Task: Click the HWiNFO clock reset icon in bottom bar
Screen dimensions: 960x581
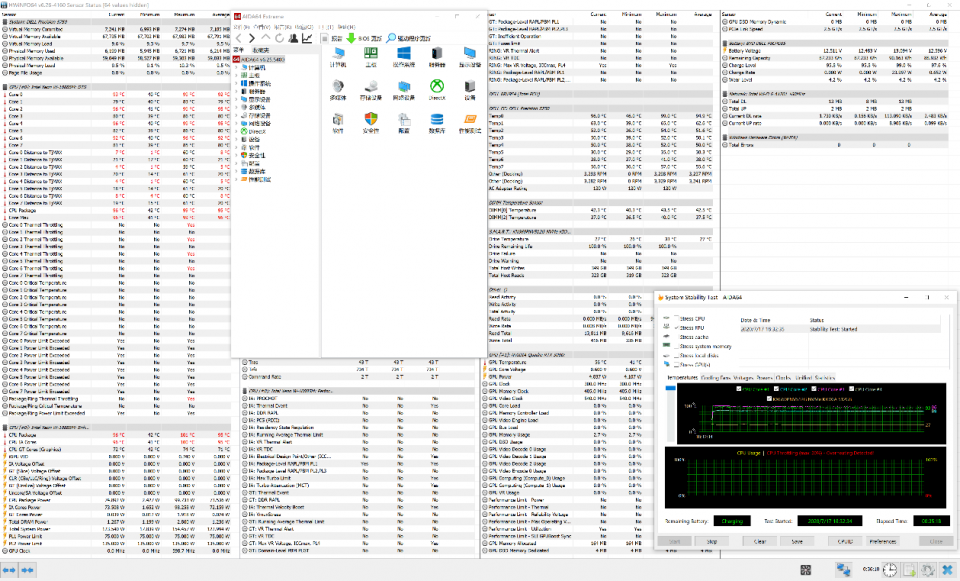Action: click(889, 570)
